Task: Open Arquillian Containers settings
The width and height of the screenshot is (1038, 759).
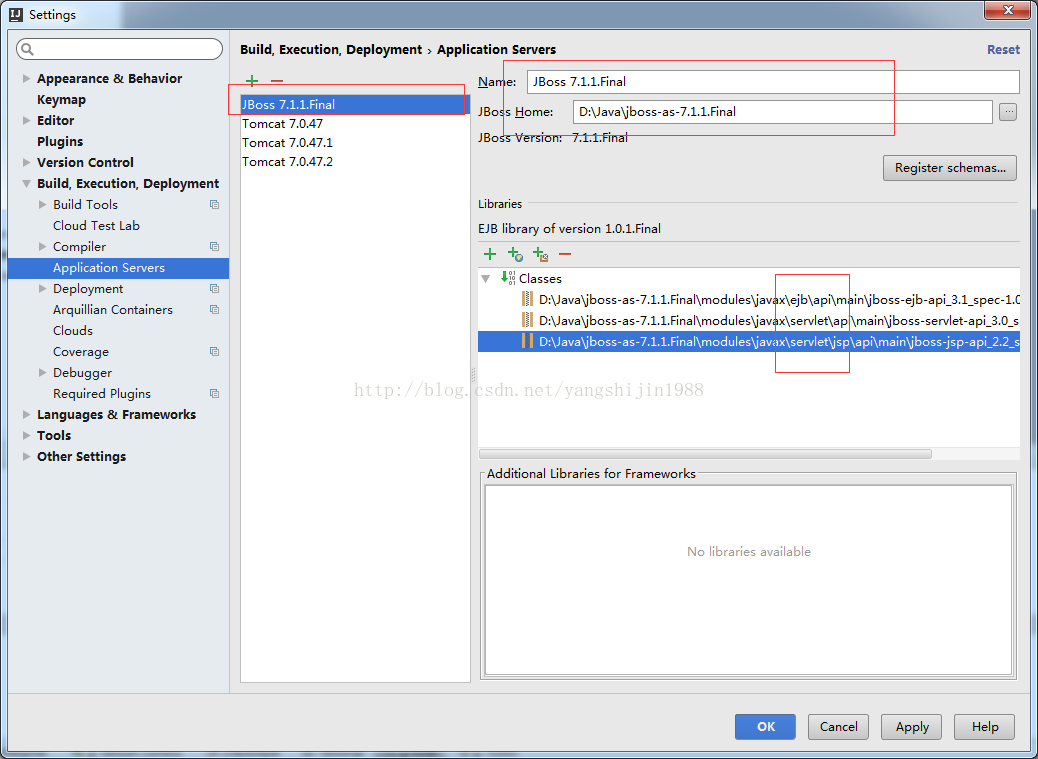Action: pos(113,310)
